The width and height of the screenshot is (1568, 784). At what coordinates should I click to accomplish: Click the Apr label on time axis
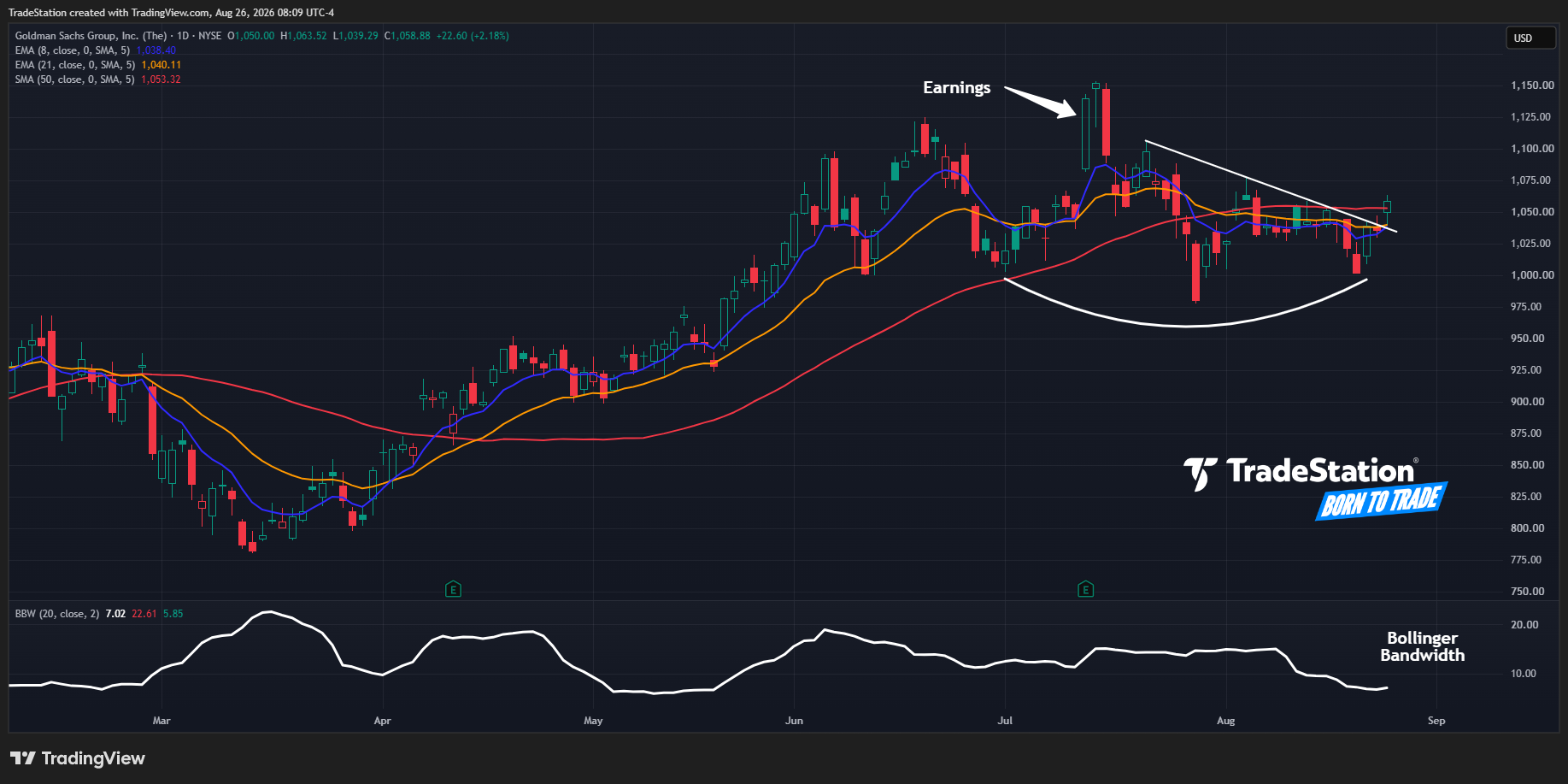point(382,721)
